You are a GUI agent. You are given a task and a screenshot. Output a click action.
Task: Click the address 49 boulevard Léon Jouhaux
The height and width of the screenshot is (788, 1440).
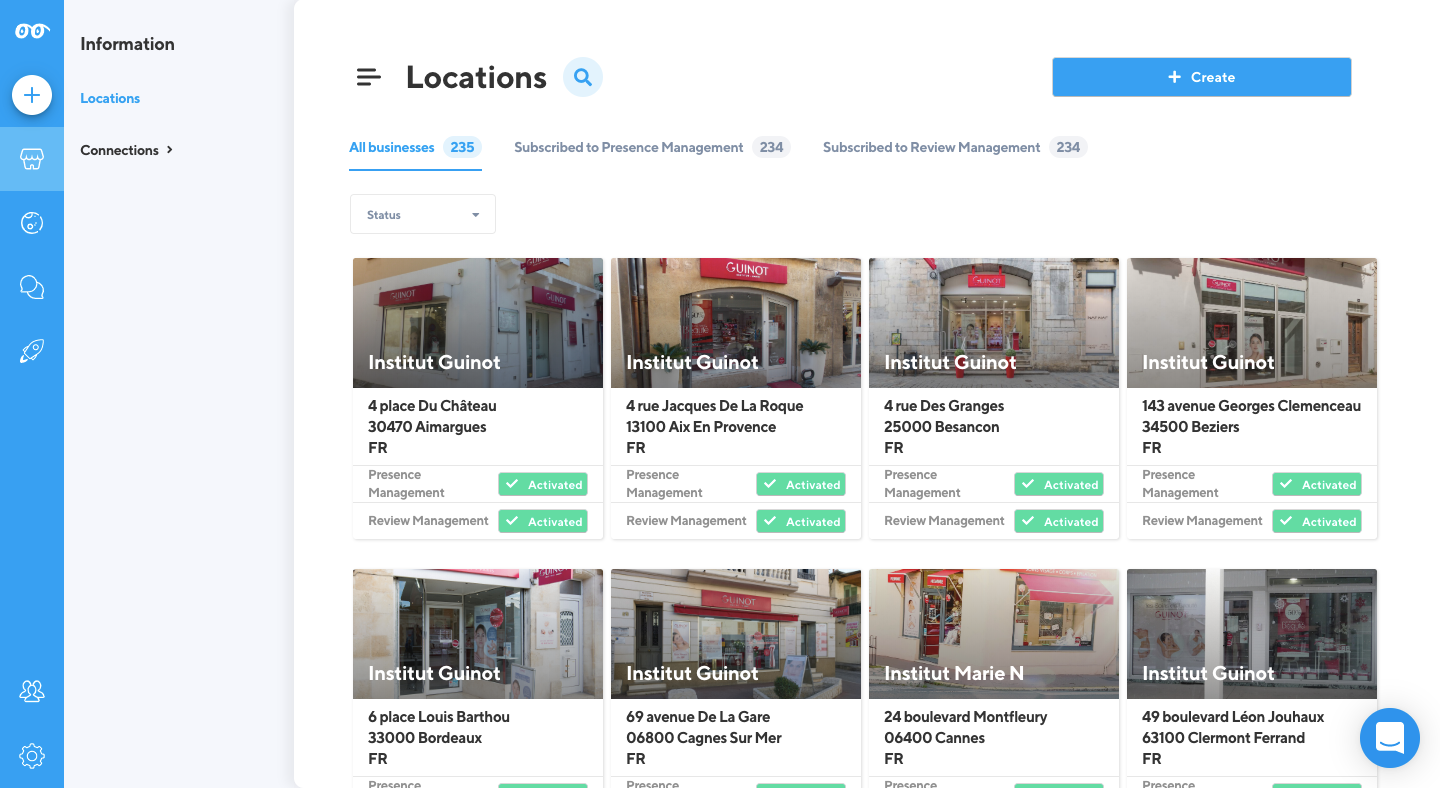click(x=1233, y=717)
